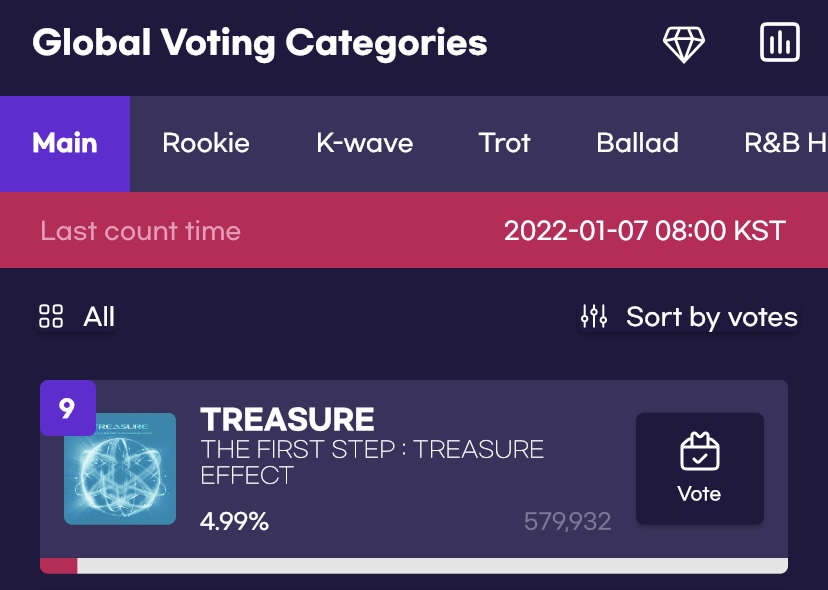Select the Ballad tab

[x=637, y=143]
